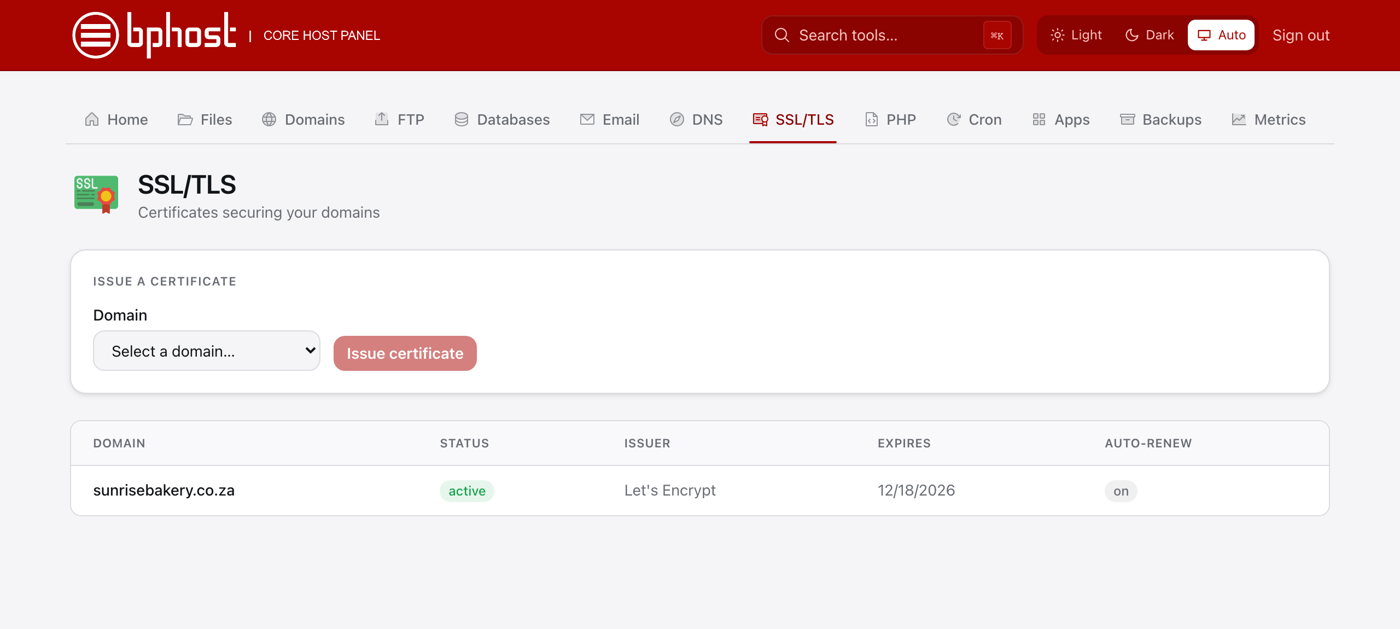This screenshot has width=1400, height=629.
Task: Click the magnifier icon in search box
Action: [782, 35]
